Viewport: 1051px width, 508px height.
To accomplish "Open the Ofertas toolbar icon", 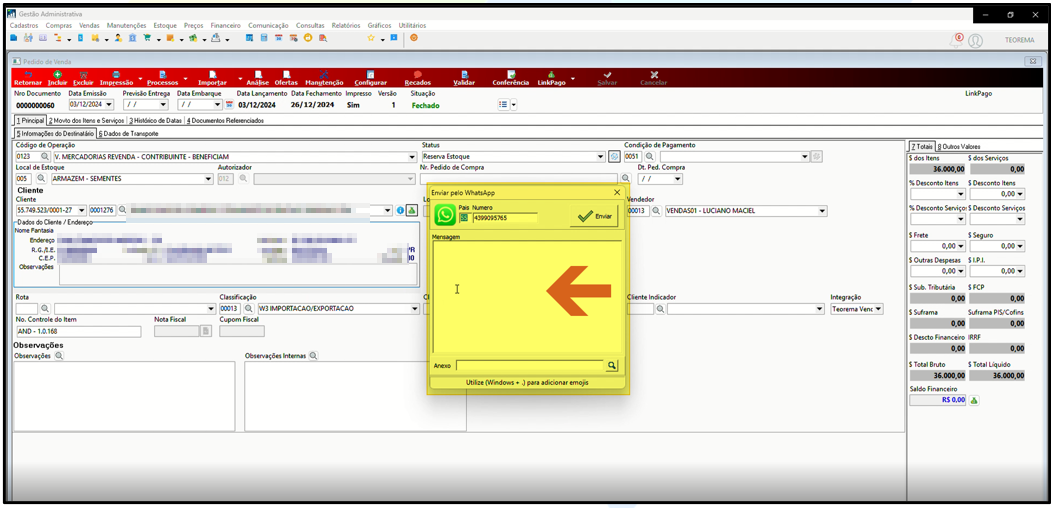I will [x=286, y=74].
